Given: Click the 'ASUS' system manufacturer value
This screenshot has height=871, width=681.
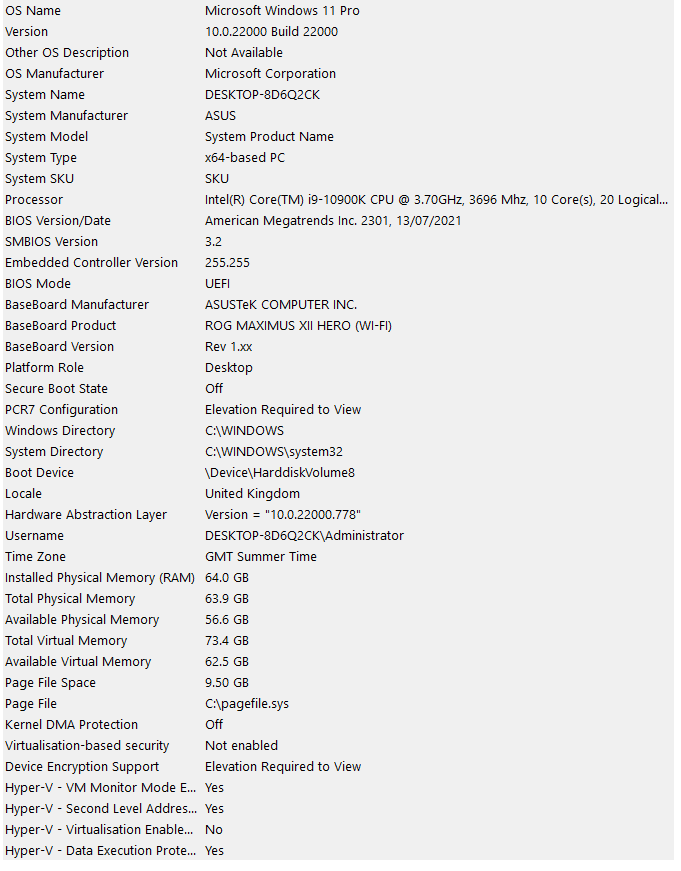Looking at the screenshot, I should (x=220, y=116).
